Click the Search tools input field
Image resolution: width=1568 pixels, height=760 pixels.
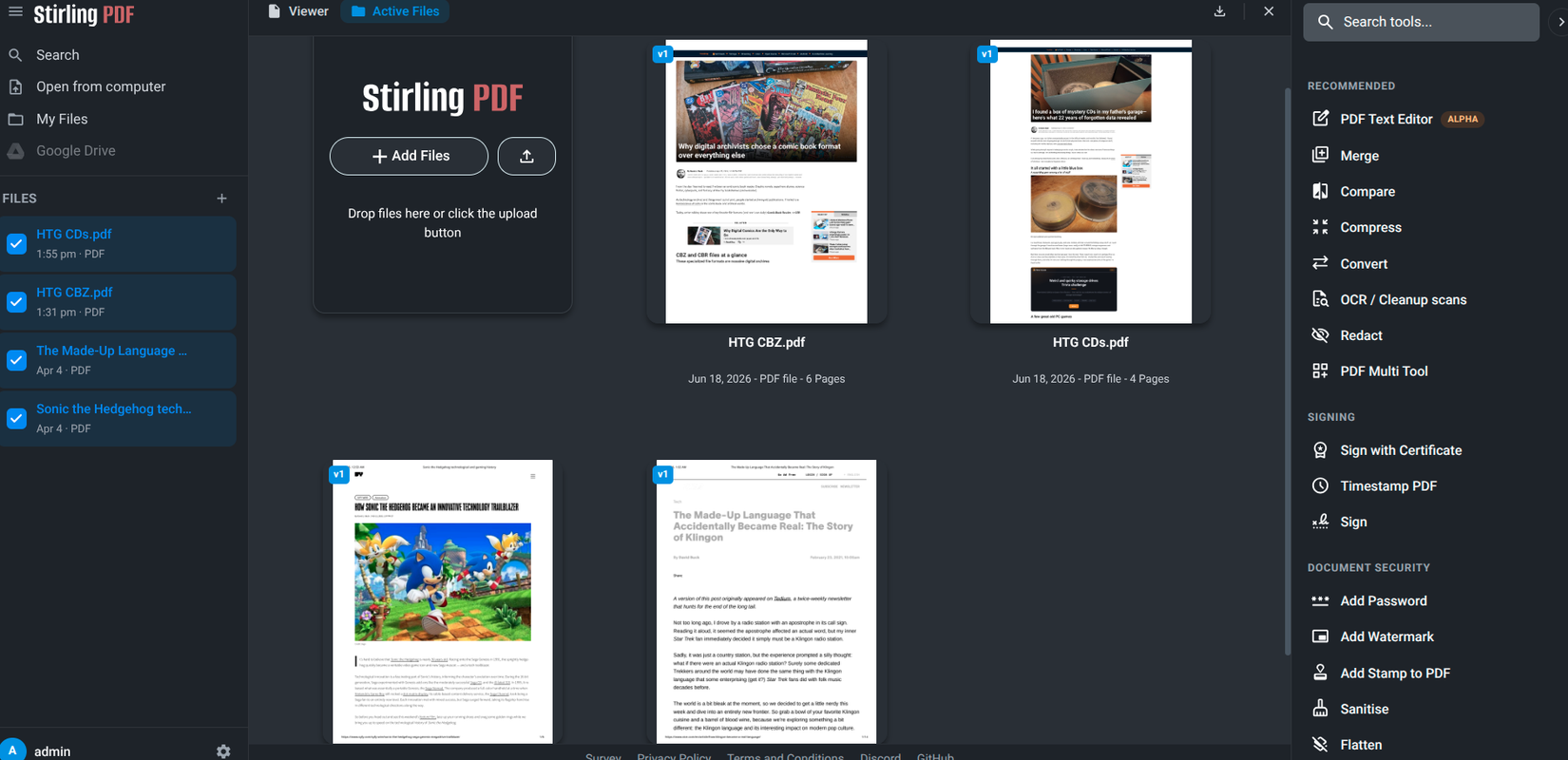[1421, 22]
